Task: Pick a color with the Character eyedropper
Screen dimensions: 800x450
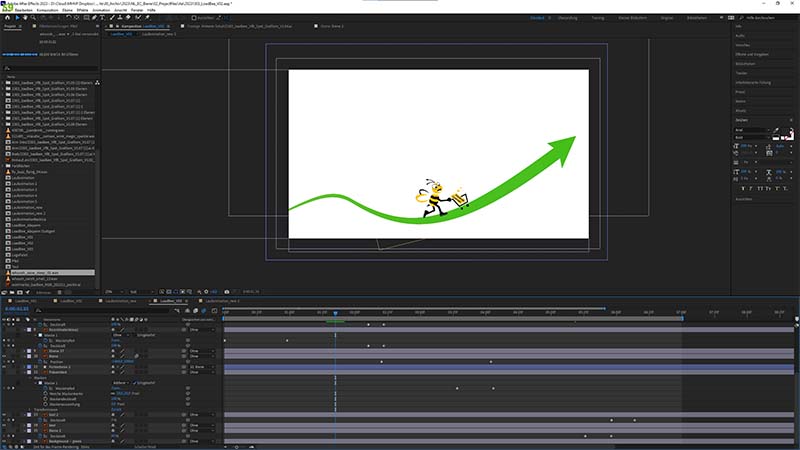Action: [776, 131]
